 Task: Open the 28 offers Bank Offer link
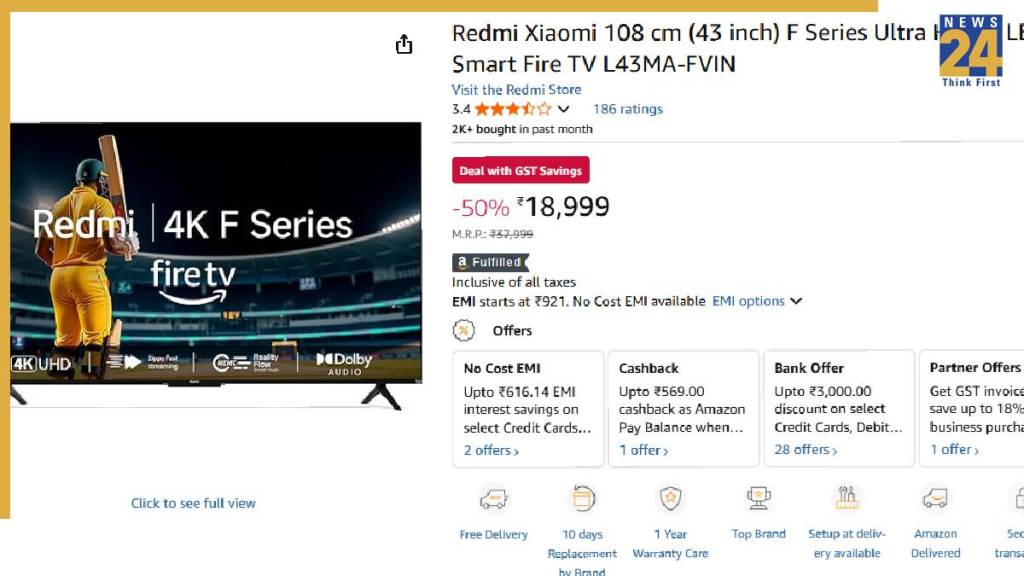point(806,450)
